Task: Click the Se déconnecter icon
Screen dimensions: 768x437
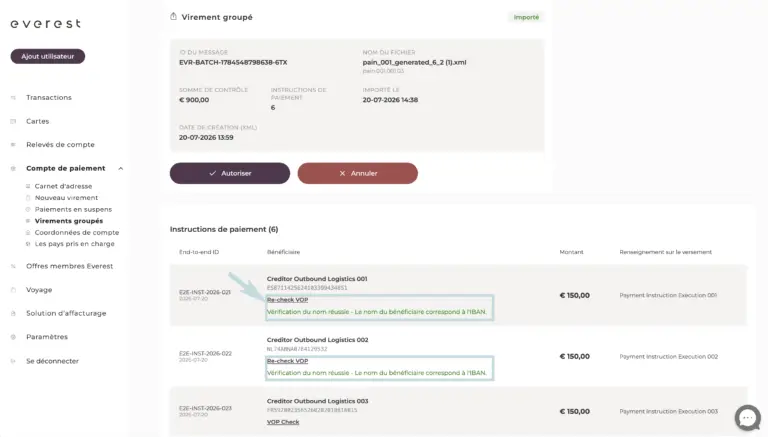Action: (x=13, y=361)
